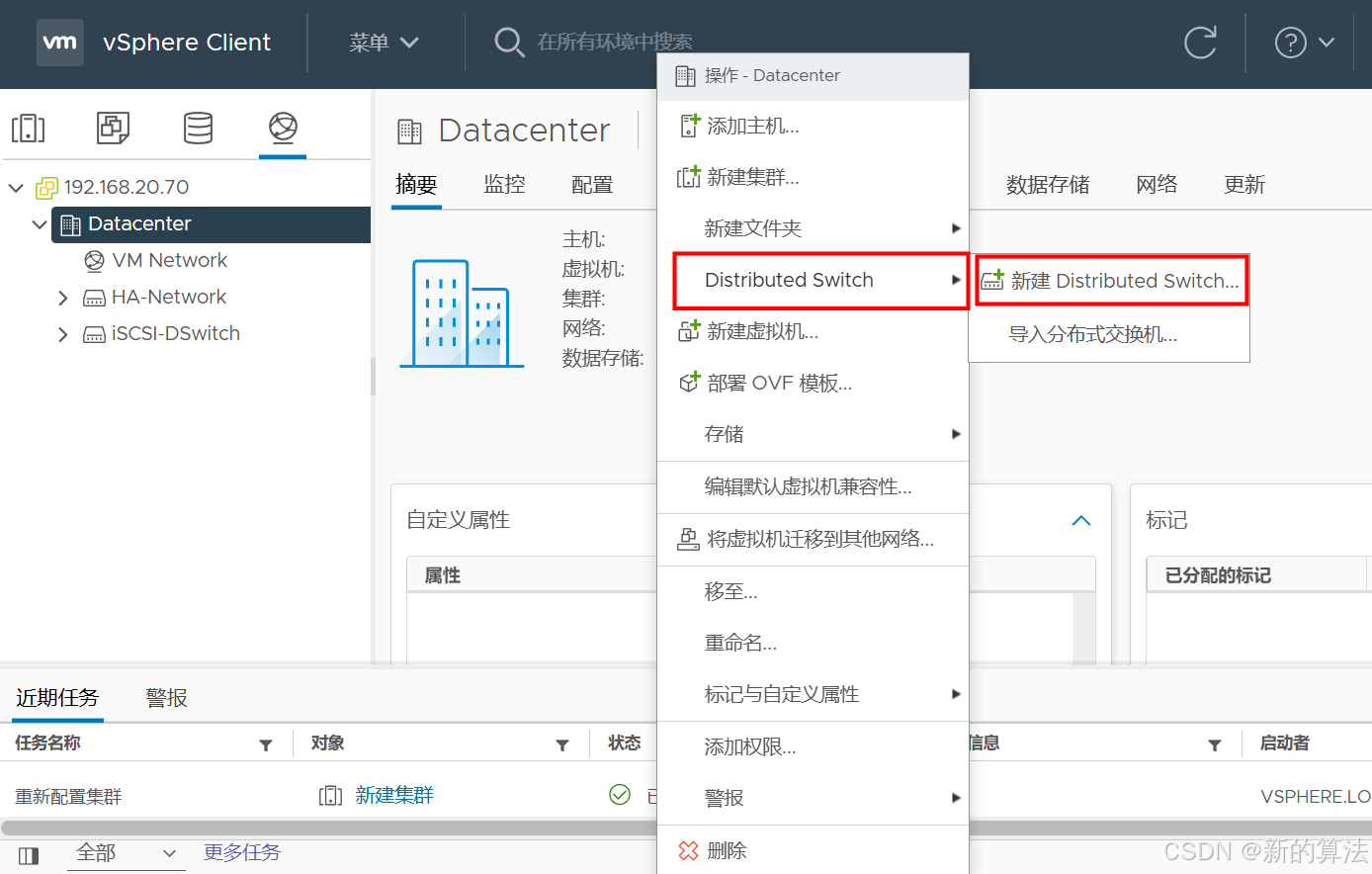
Task: Filter the 对象 column
Action: (561, 745)
